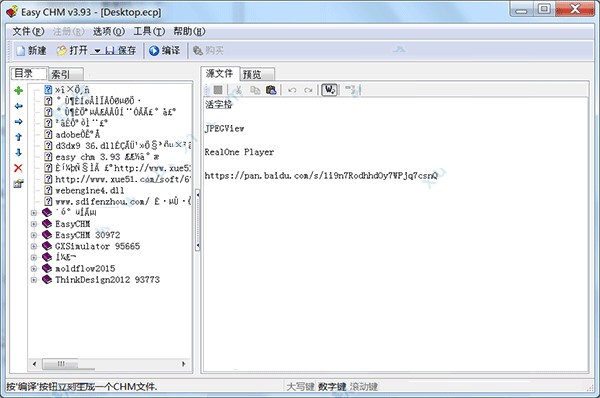Screen dimensions: 600x398
Task: Select the webengine4.dll tree item
Action: pyautogui.click(x=90, y=190)
